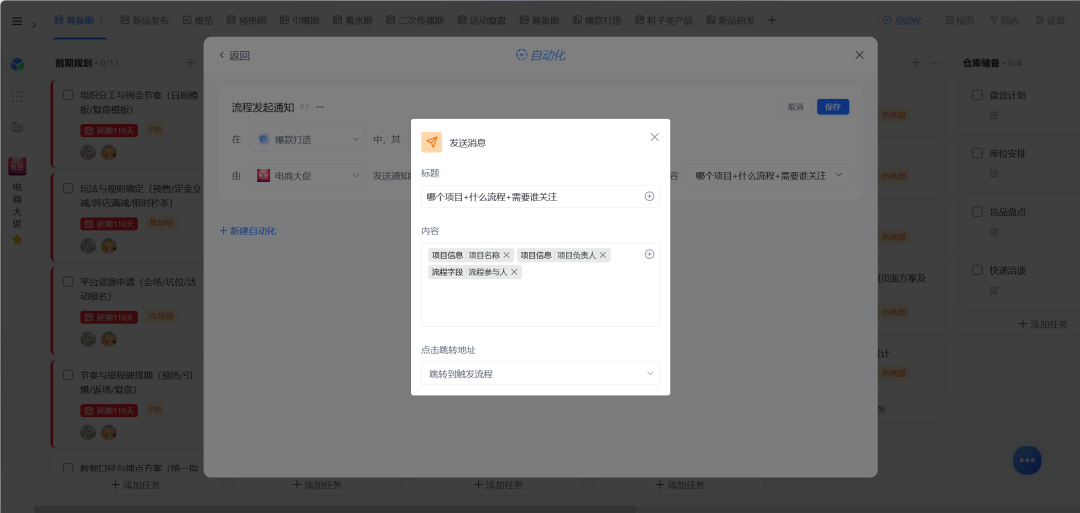Click the 取消 button
The image size is (1080, 513).
tap(796, 107)
